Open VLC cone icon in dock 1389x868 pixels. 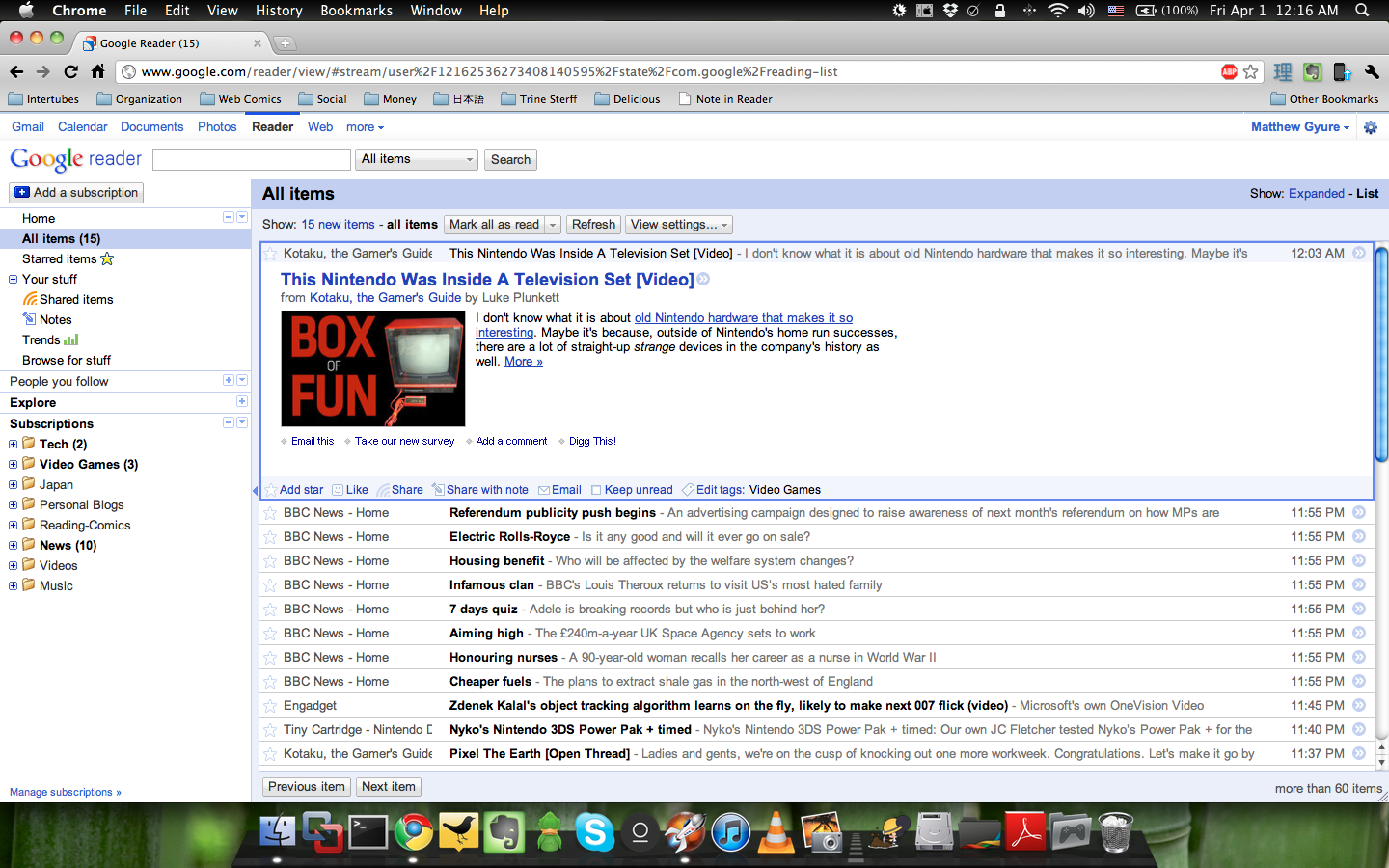click(x=776, y=831)
